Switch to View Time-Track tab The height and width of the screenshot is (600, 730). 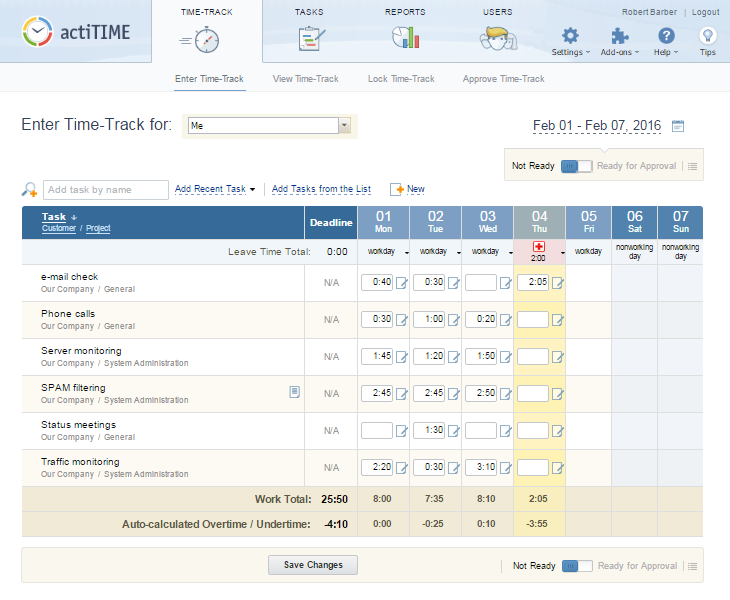pos(305,79)
